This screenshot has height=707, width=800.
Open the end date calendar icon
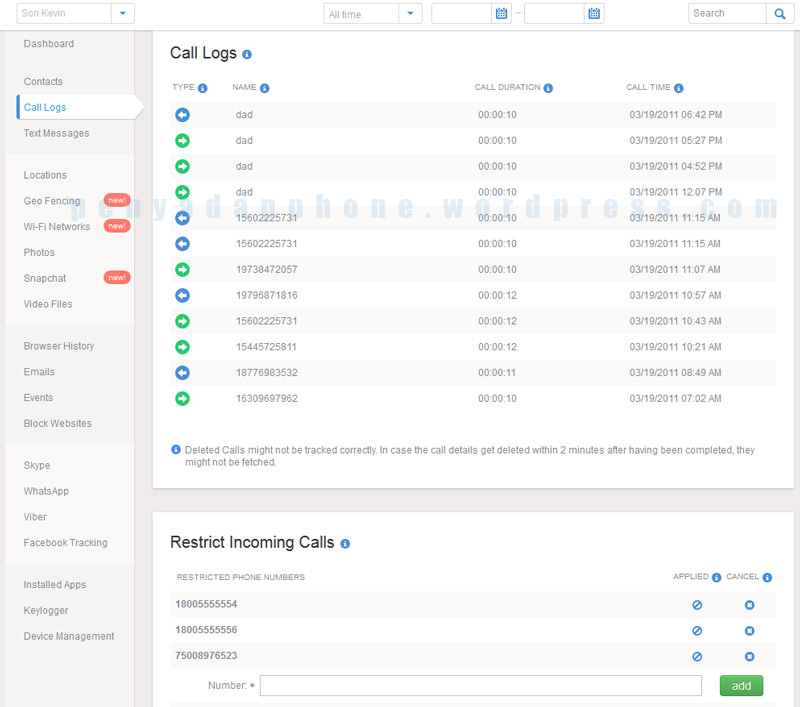tap(594, 14)
